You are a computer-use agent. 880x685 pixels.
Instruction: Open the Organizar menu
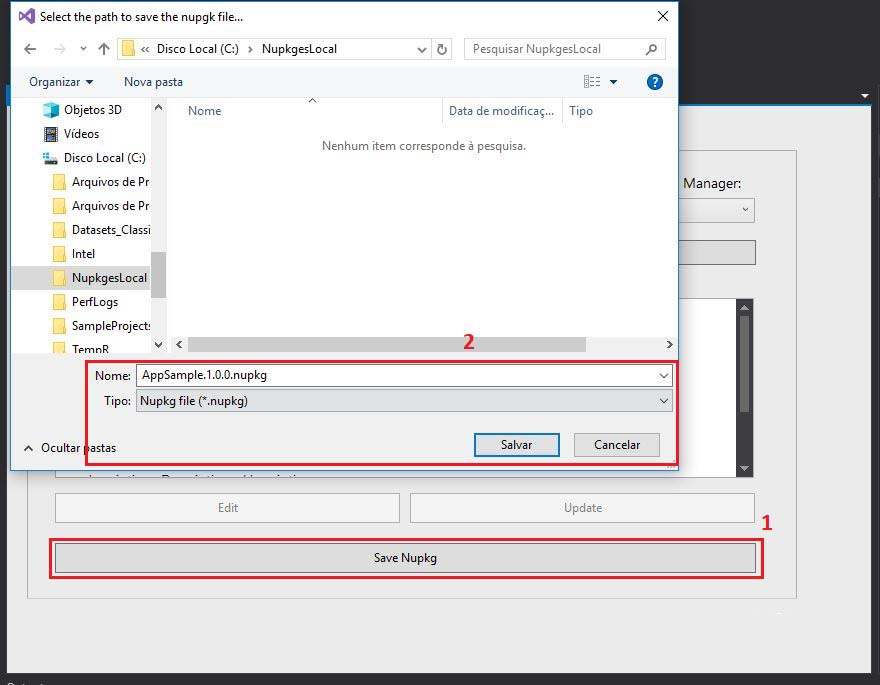[x=55, y=82]
